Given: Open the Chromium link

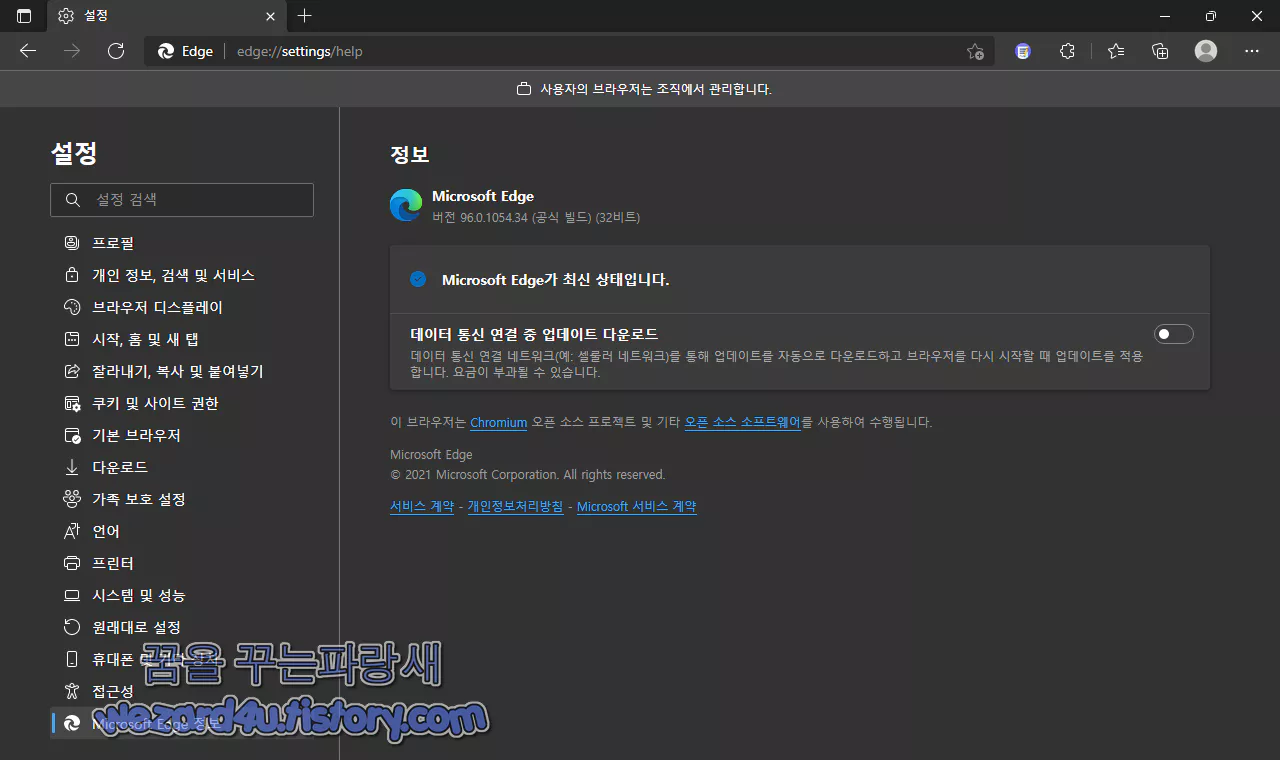Looking at the screenshot, I should tap(498, 423).
